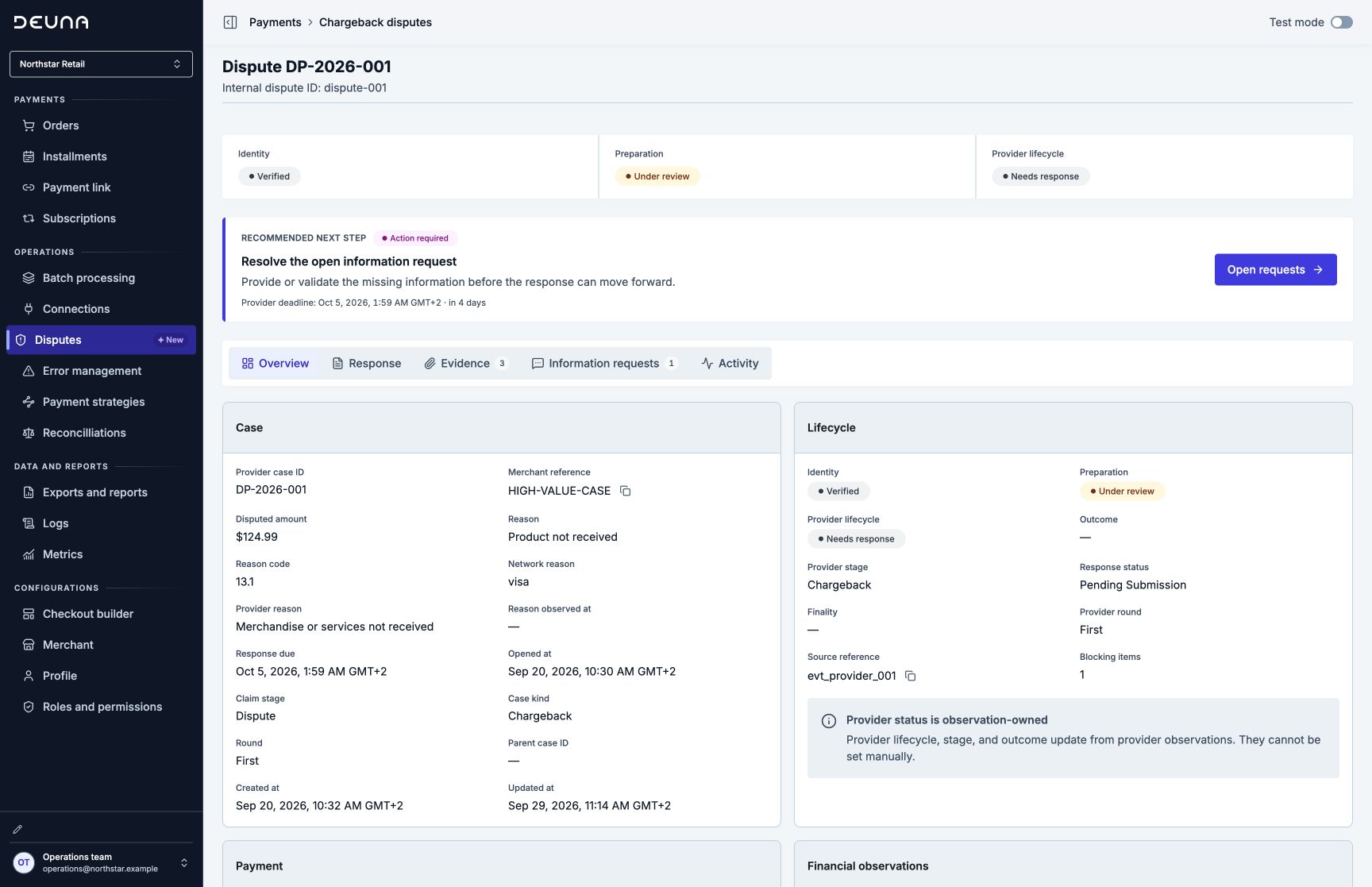The height and width of the screenshot is (887, 1372).
Task: Click the New badge beside Disputes
Action: (x=171, y=340)
